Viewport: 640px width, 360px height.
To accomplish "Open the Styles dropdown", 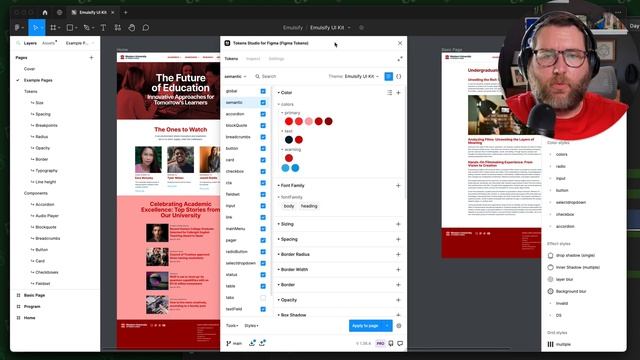I will (x=251, y=326).
